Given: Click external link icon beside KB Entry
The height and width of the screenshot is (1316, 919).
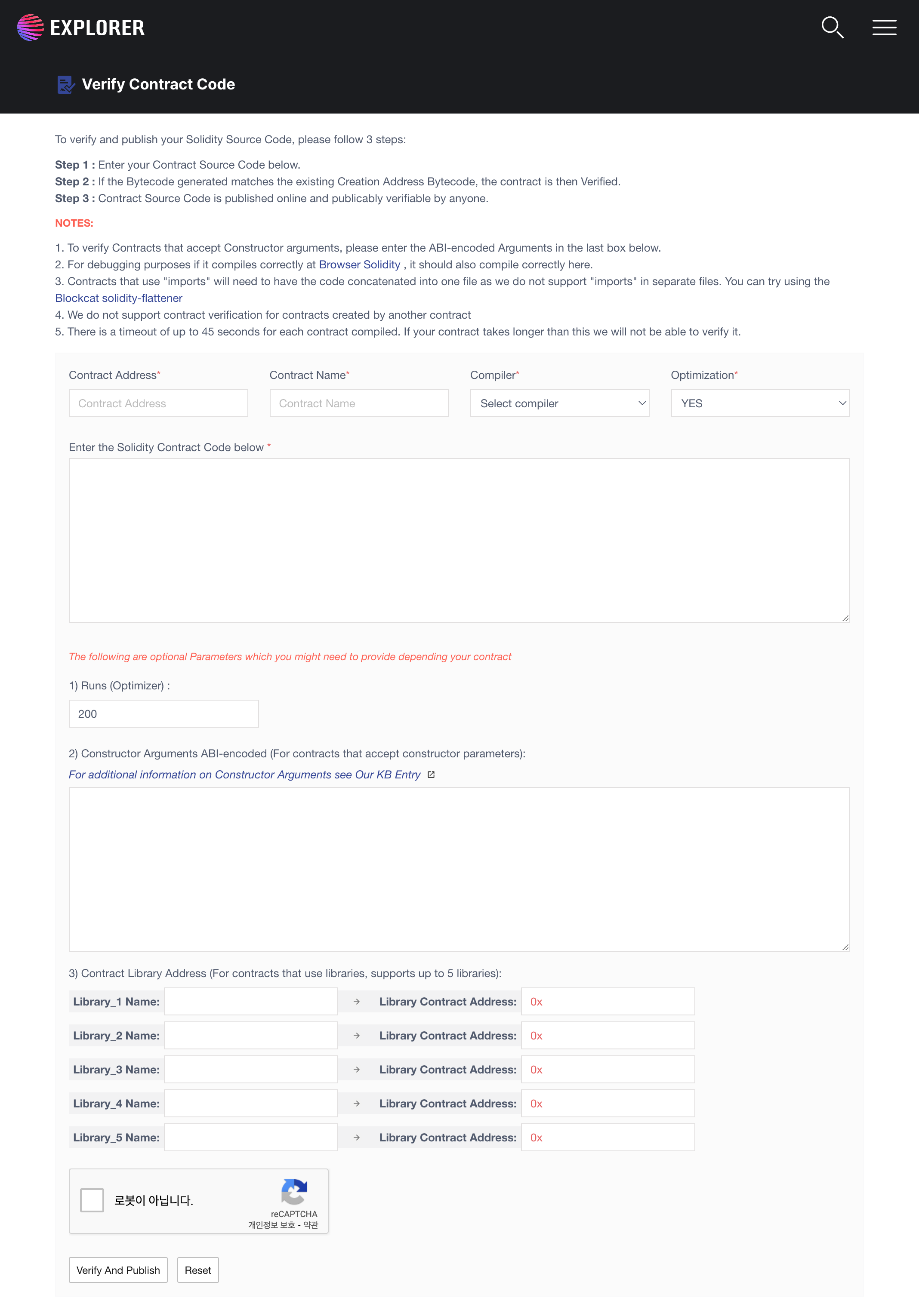Looking at the screenshot, I should [x=431, y=775].
